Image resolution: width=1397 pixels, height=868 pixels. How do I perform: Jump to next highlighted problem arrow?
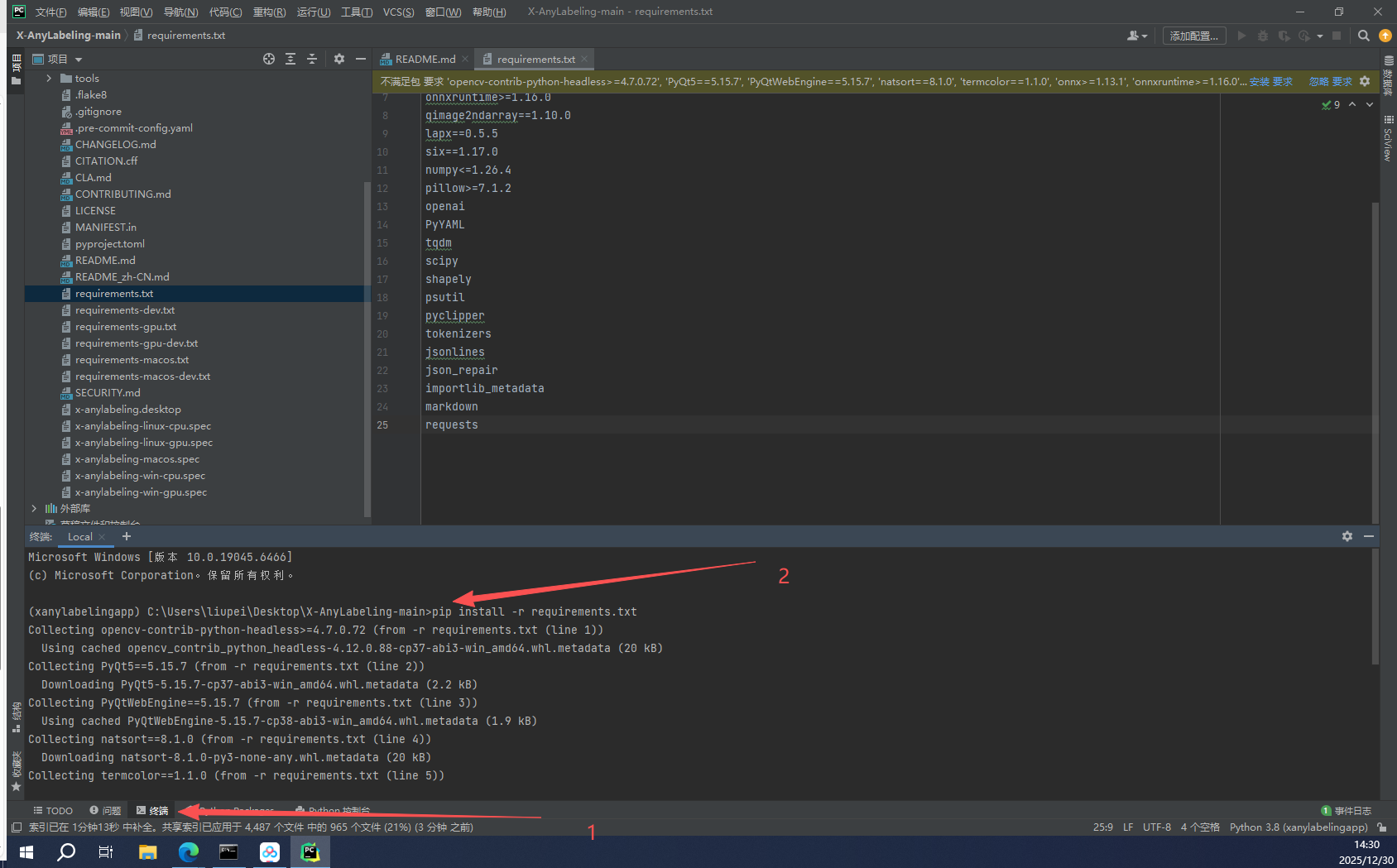1370,104
